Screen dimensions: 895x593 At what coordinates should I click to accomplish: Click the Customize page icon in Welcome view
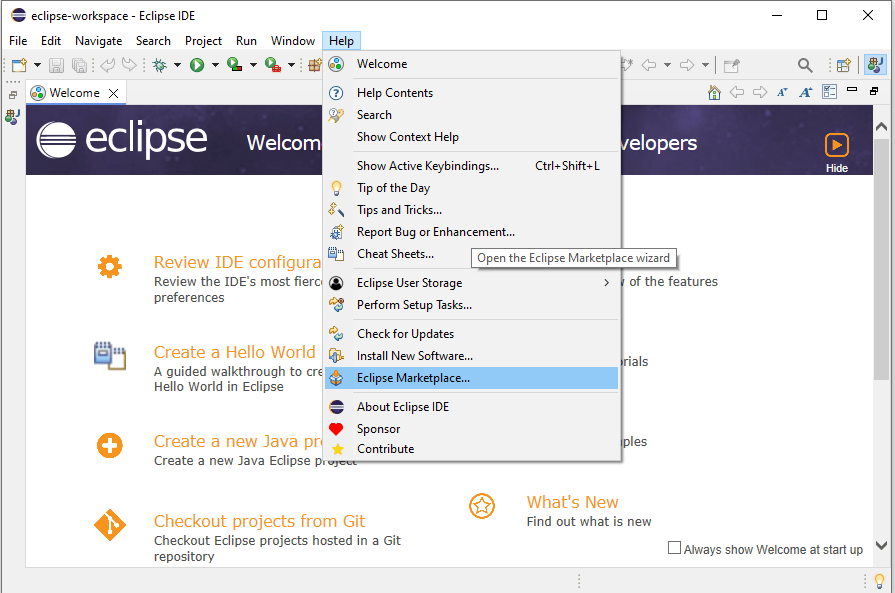click(829, 91)
